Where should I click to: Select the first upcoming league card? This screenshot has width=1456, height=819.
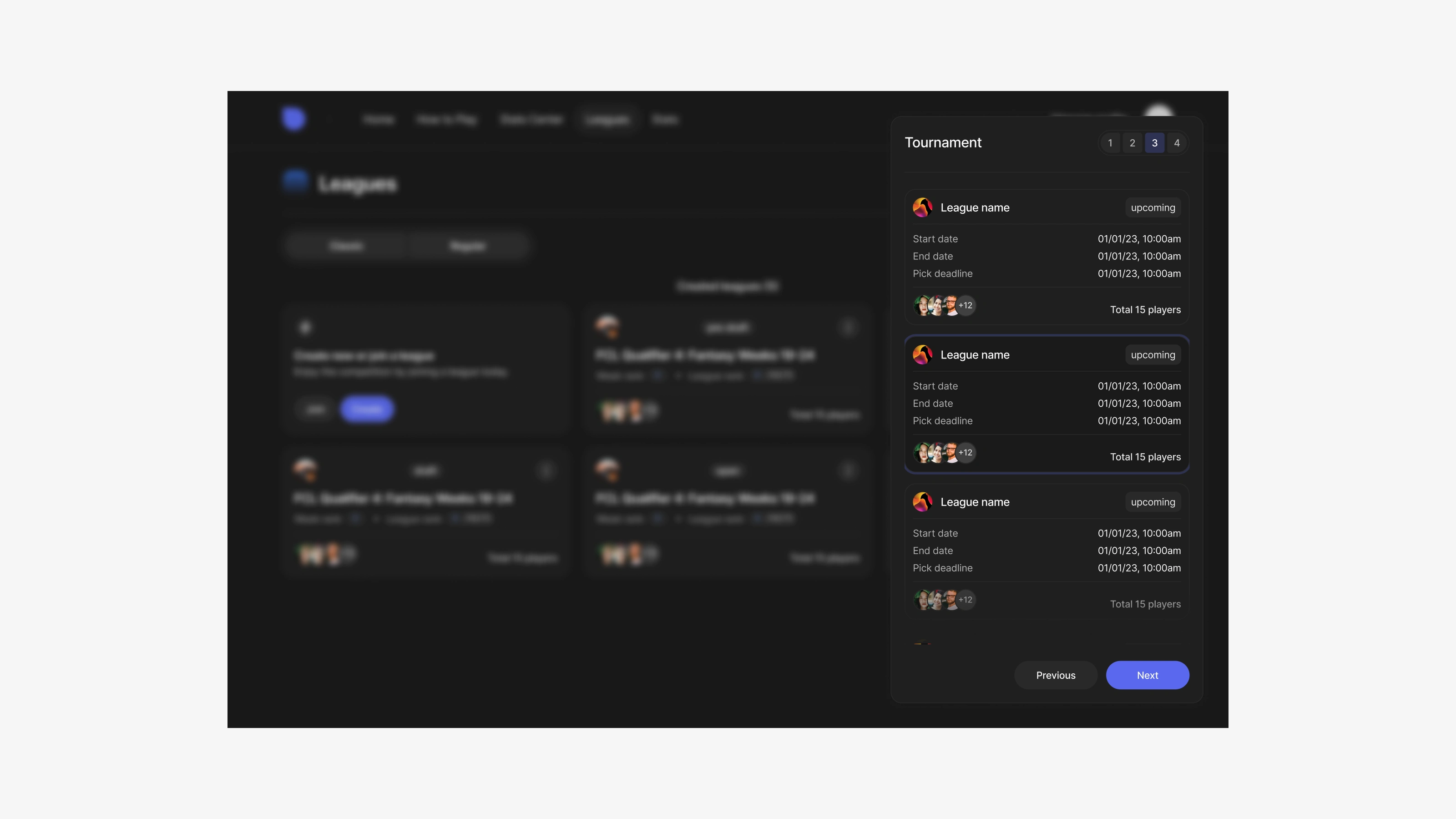point(1047,257)
